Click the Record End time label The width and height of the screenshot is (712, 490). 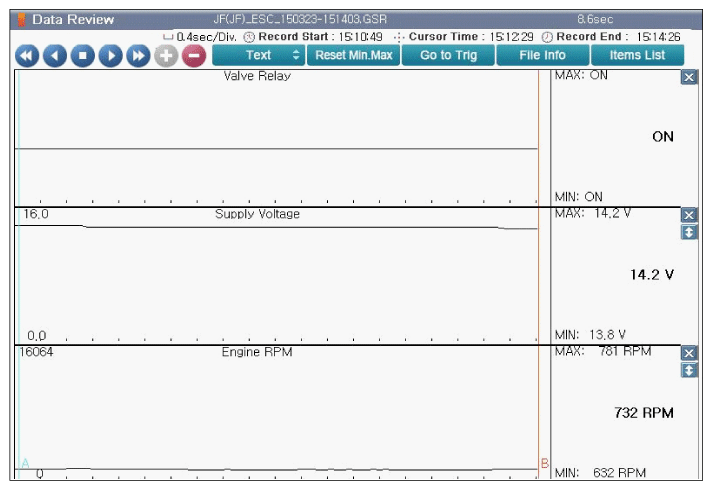pyautogui.click(x=618, y=37)
